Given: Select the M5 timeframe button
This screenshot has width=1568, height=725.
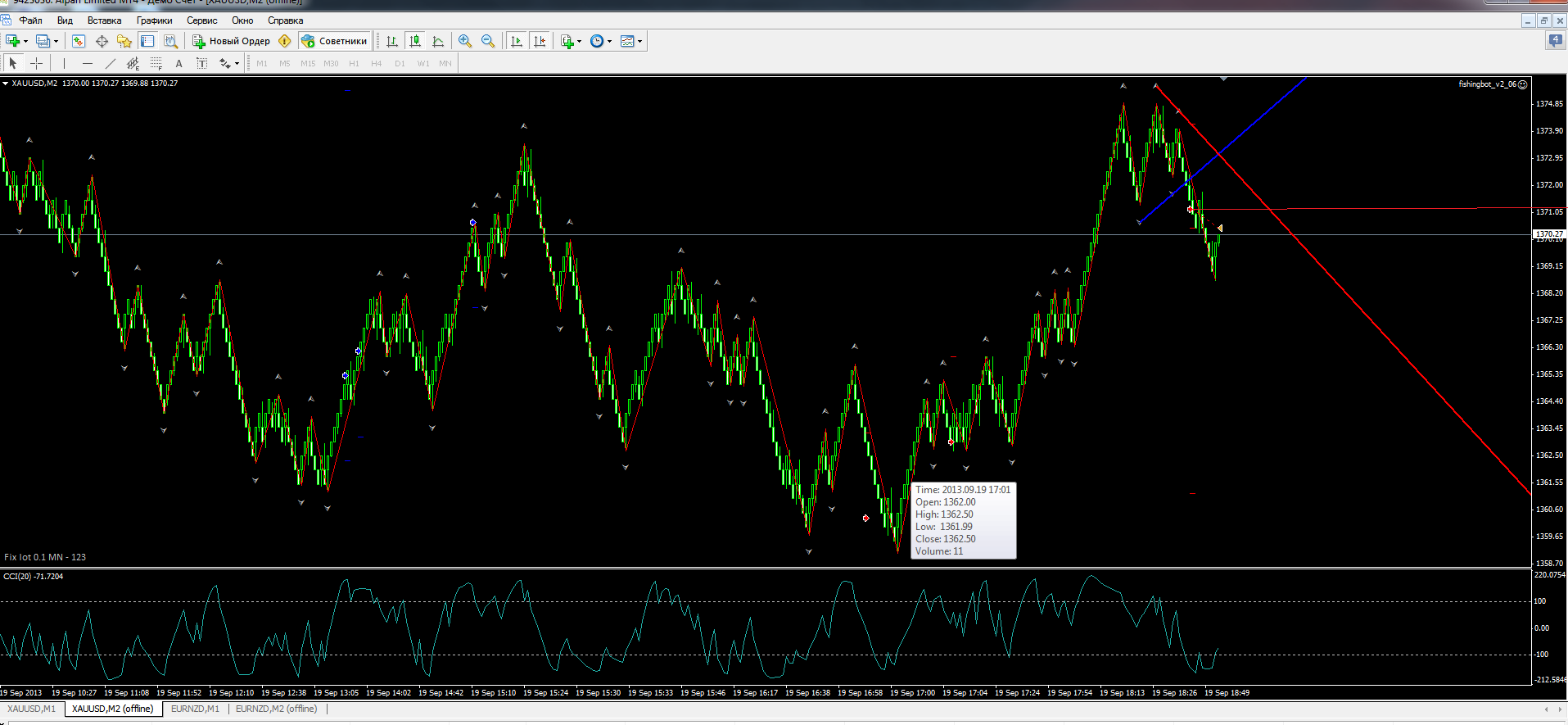Looking at the screenshot, I should [x=285, y=63].
